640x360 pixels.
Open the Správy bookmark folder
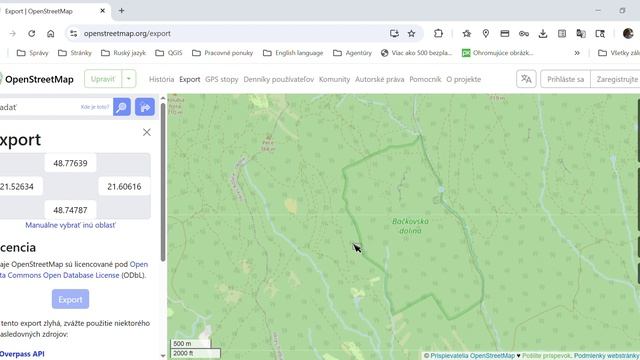tap(33, 53)
